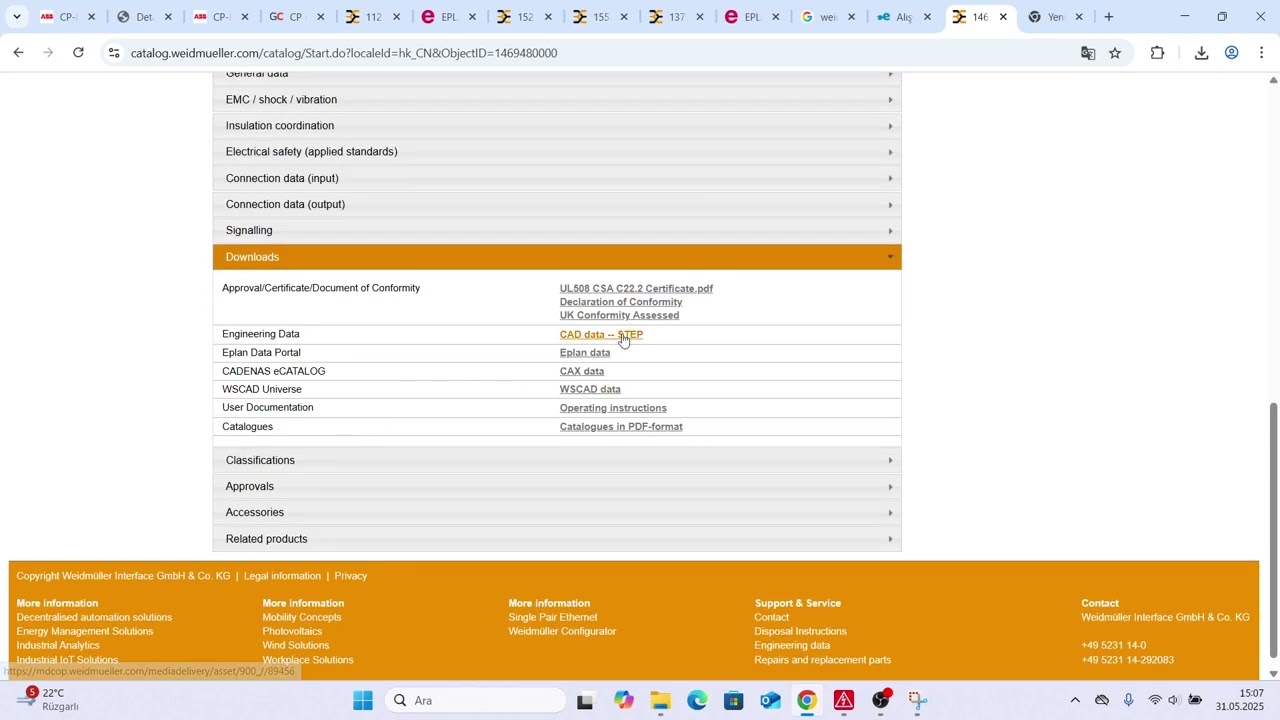The height and width of the screenshot is (720, 1280).
Task: Open the Eplan data link
Action: [585, 353]
